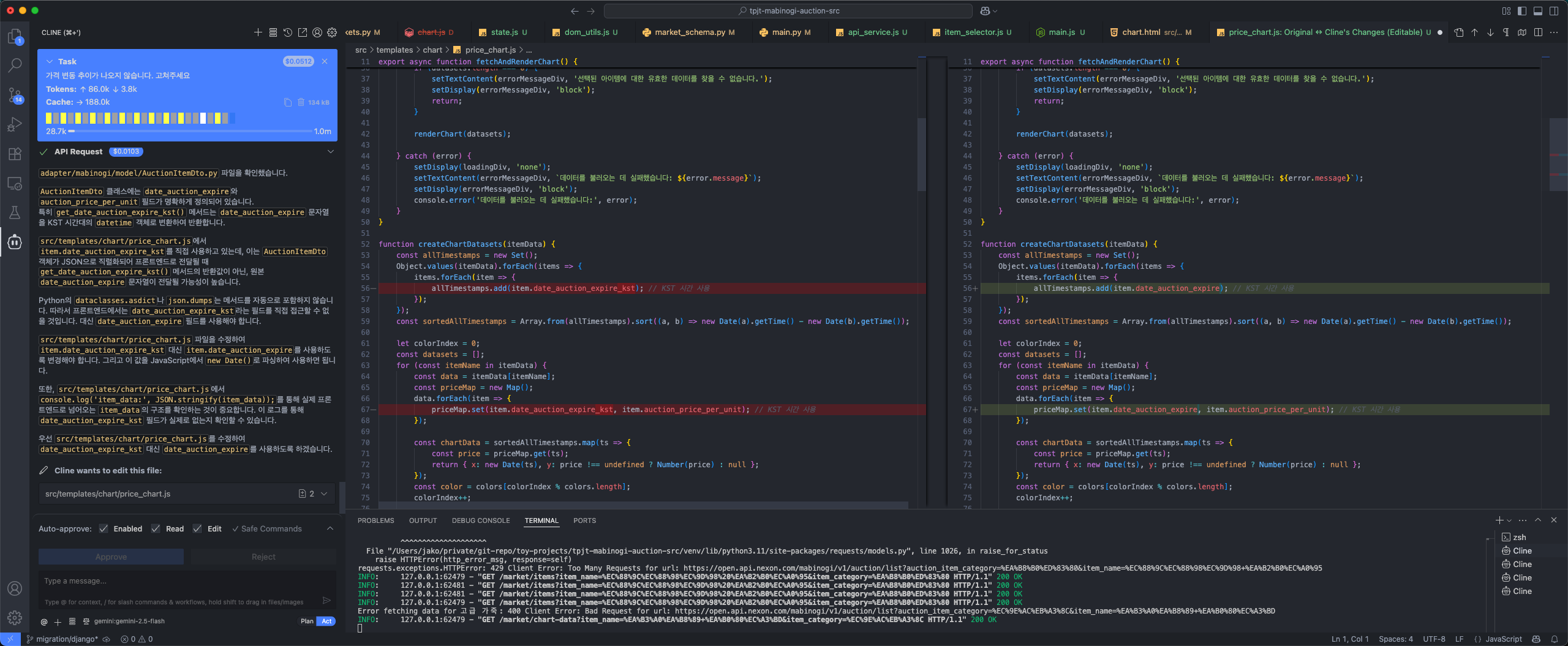Toggle Read auto-approve checkbox

point(156,528)
